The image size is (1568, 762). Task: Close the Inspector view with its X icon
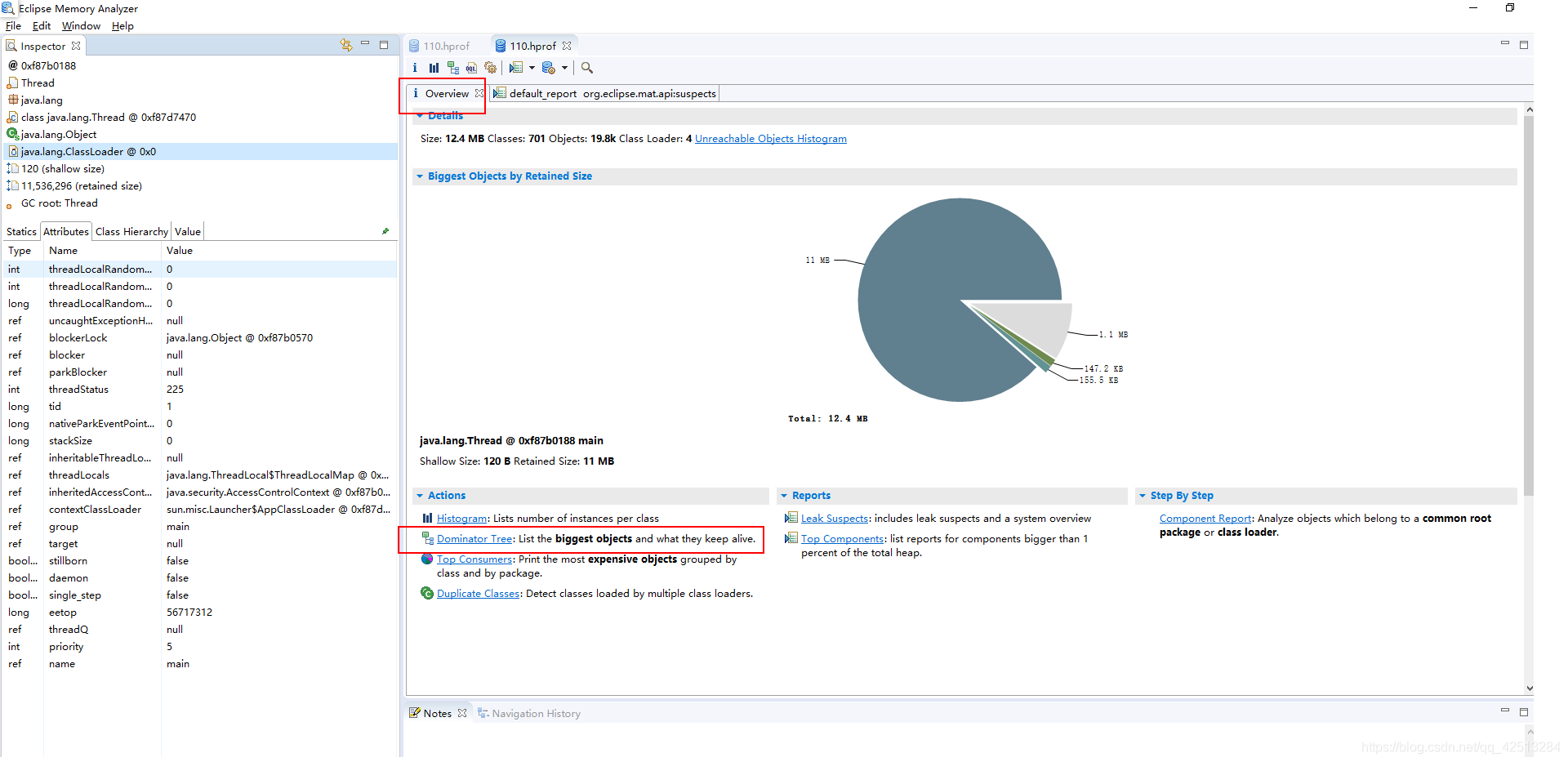(x=76, y=46)
